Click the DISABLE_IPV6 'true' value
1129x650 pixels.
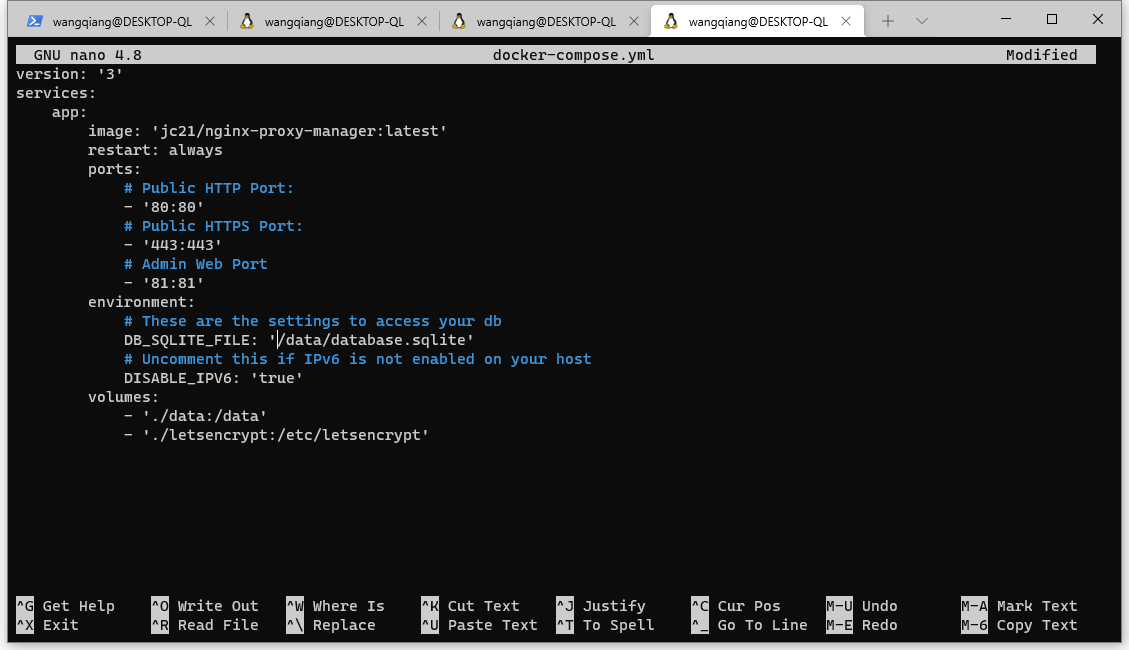click(x=276, y=378)
